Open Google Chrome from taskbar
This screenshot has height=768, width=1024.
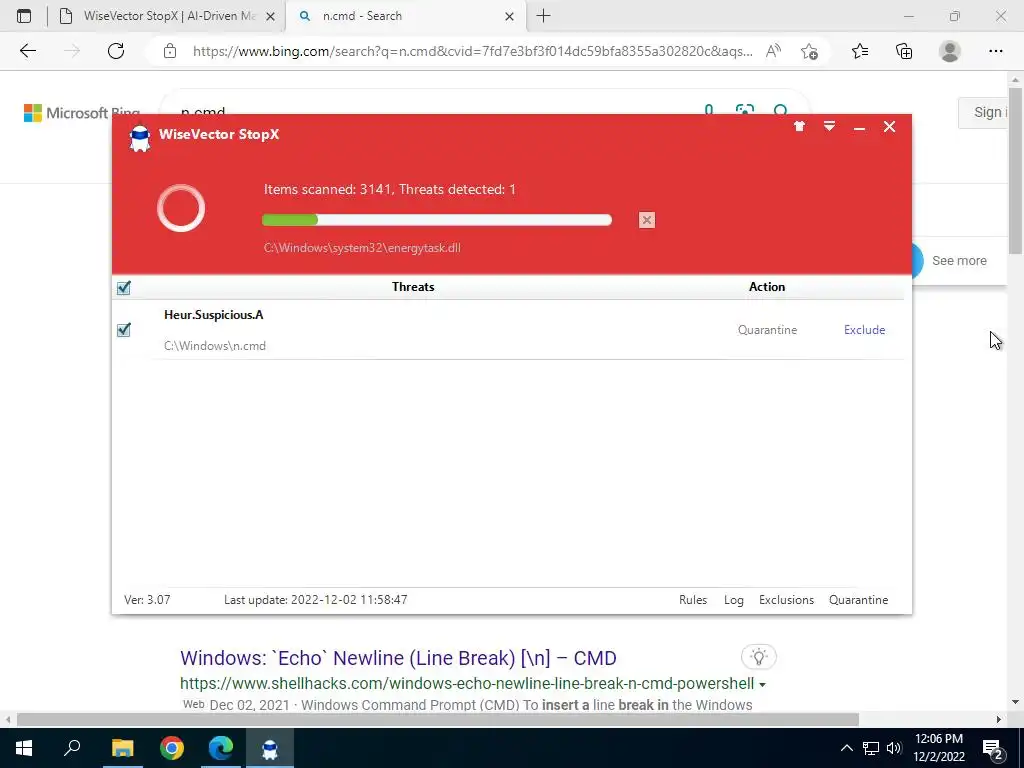[x=172, y=748]
